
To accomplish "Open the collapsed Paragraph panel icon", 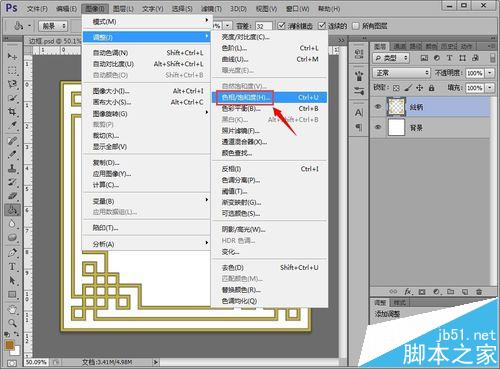I will coord(359,127).
